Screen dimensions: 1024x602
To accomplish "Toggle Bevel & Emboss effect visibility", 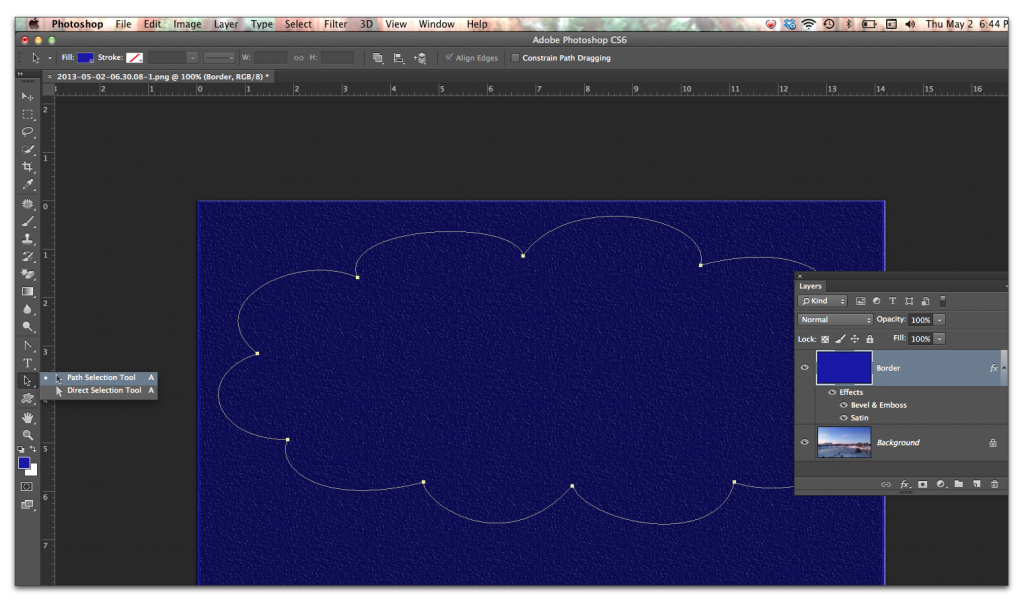I will click(x=843, y=405).
